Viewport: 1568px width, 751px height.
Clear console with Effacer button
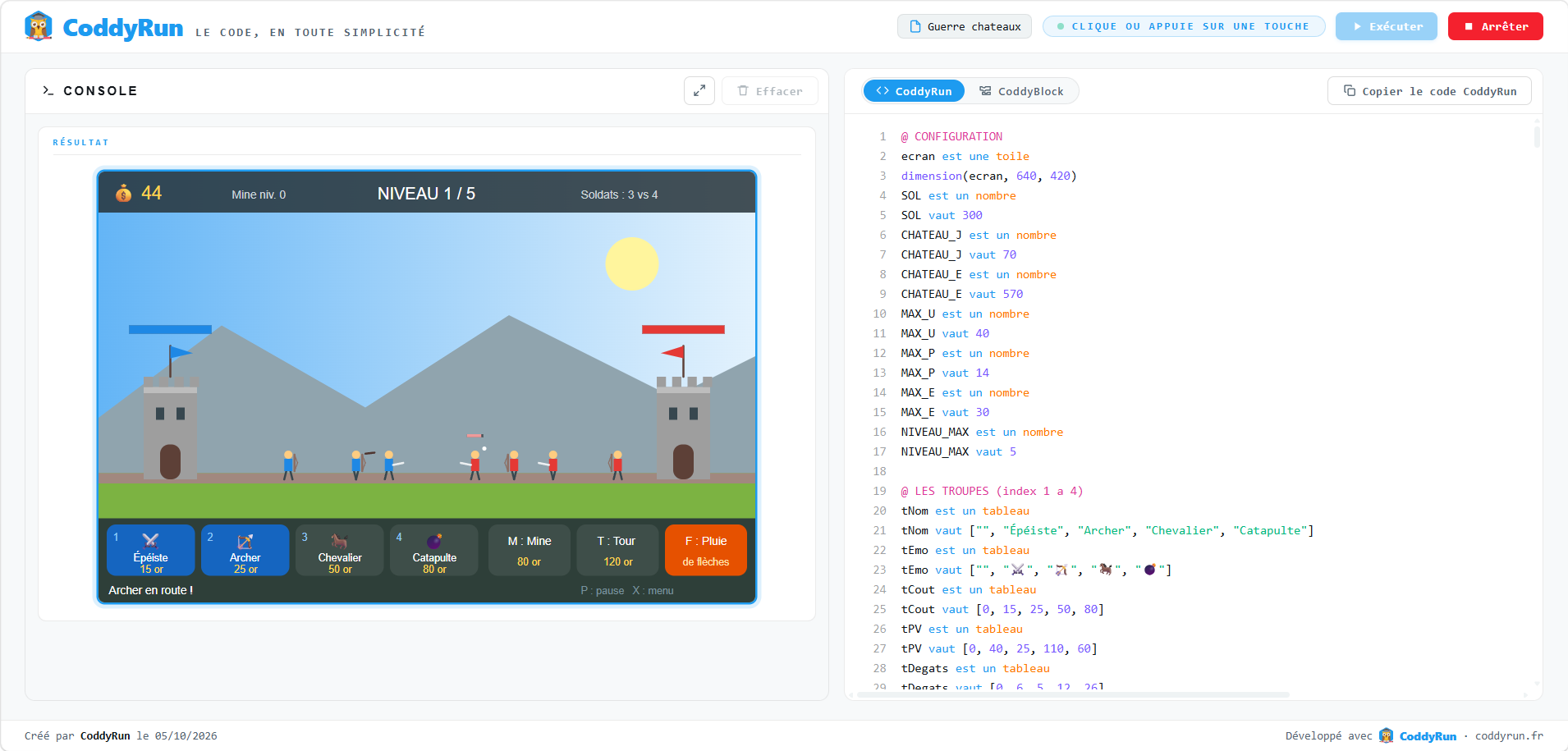click(x=770, y=91)
